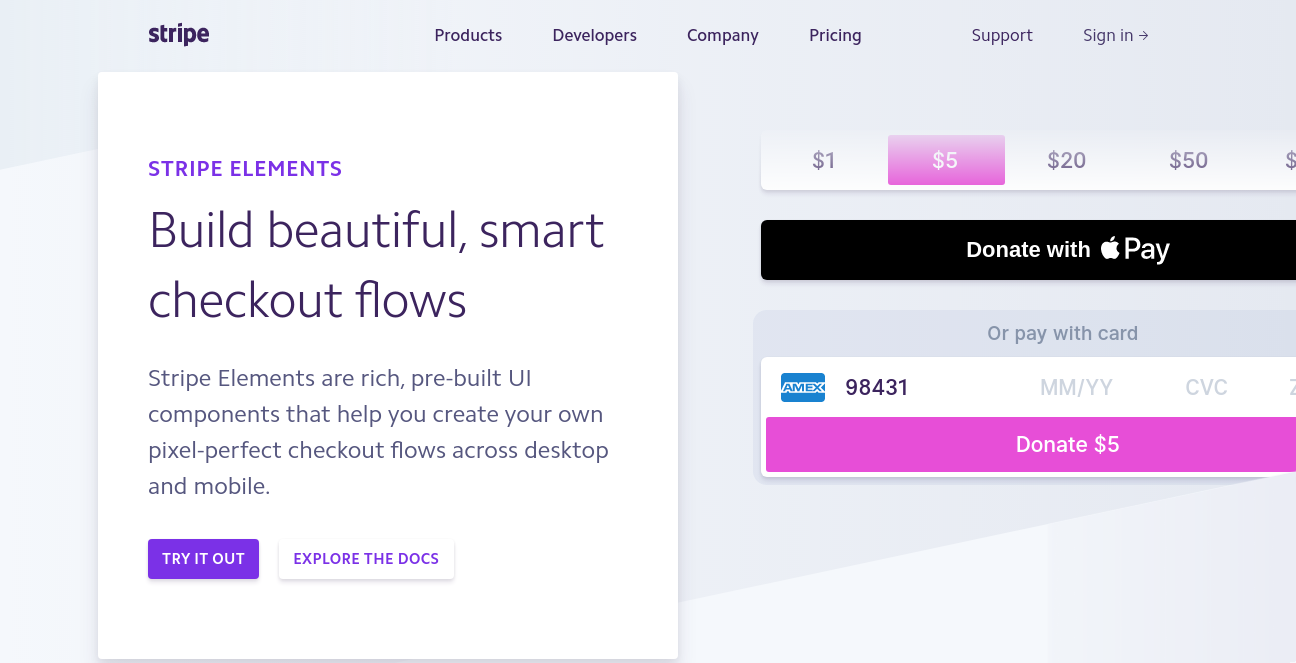1296x663 pixels.
Task: Open Explore the Docs
Action: 366,559
